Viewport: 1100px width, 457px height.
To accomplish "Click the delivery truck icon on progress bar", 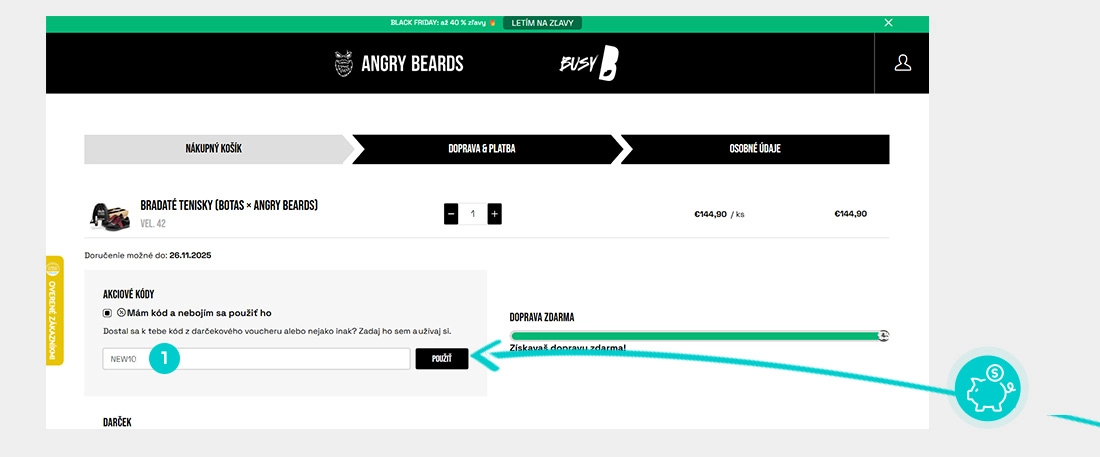I will pos(883,336).
